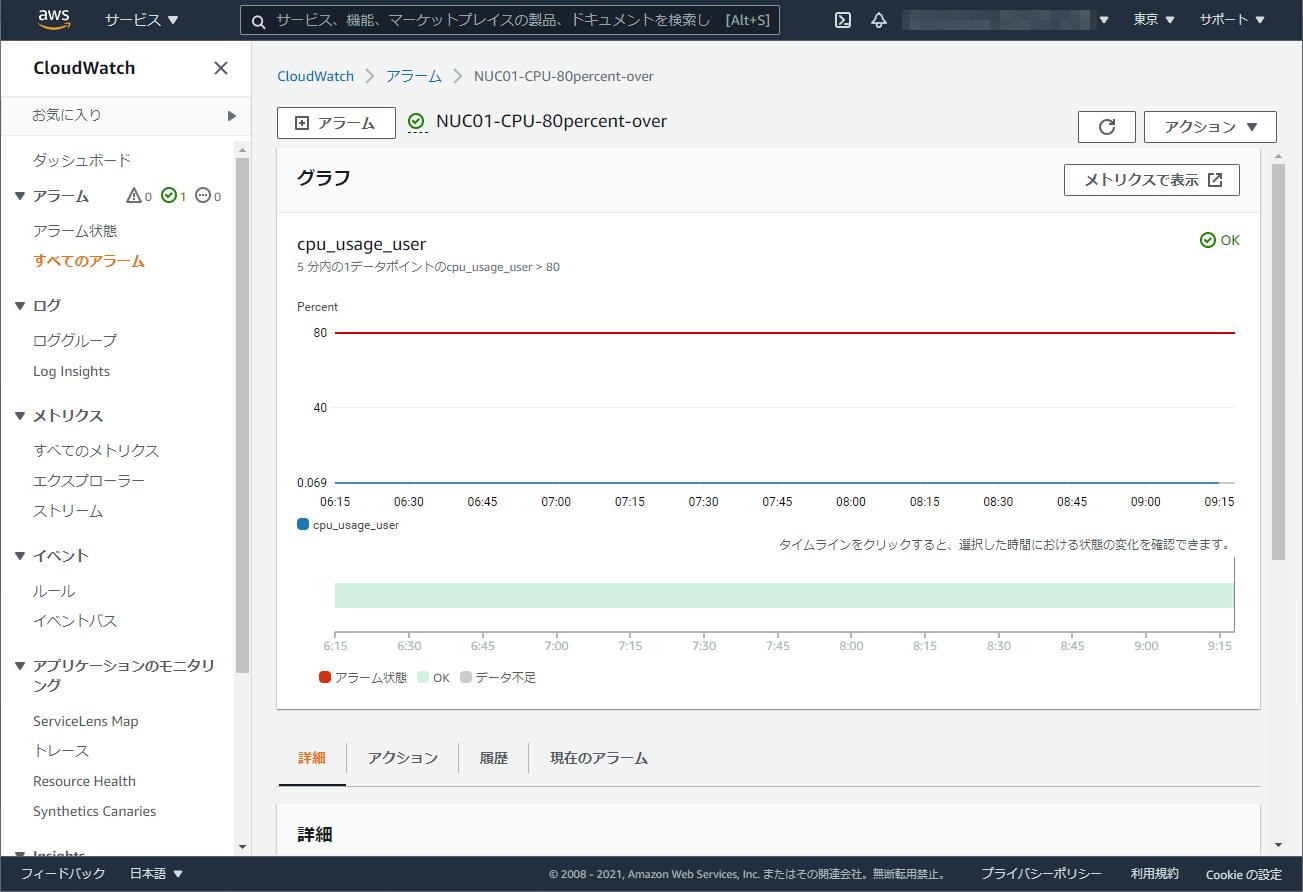Collapse the イベント sidebar section
This screenshot has height=892, width=1303.
pyautogui.click(x=20, y=556)
